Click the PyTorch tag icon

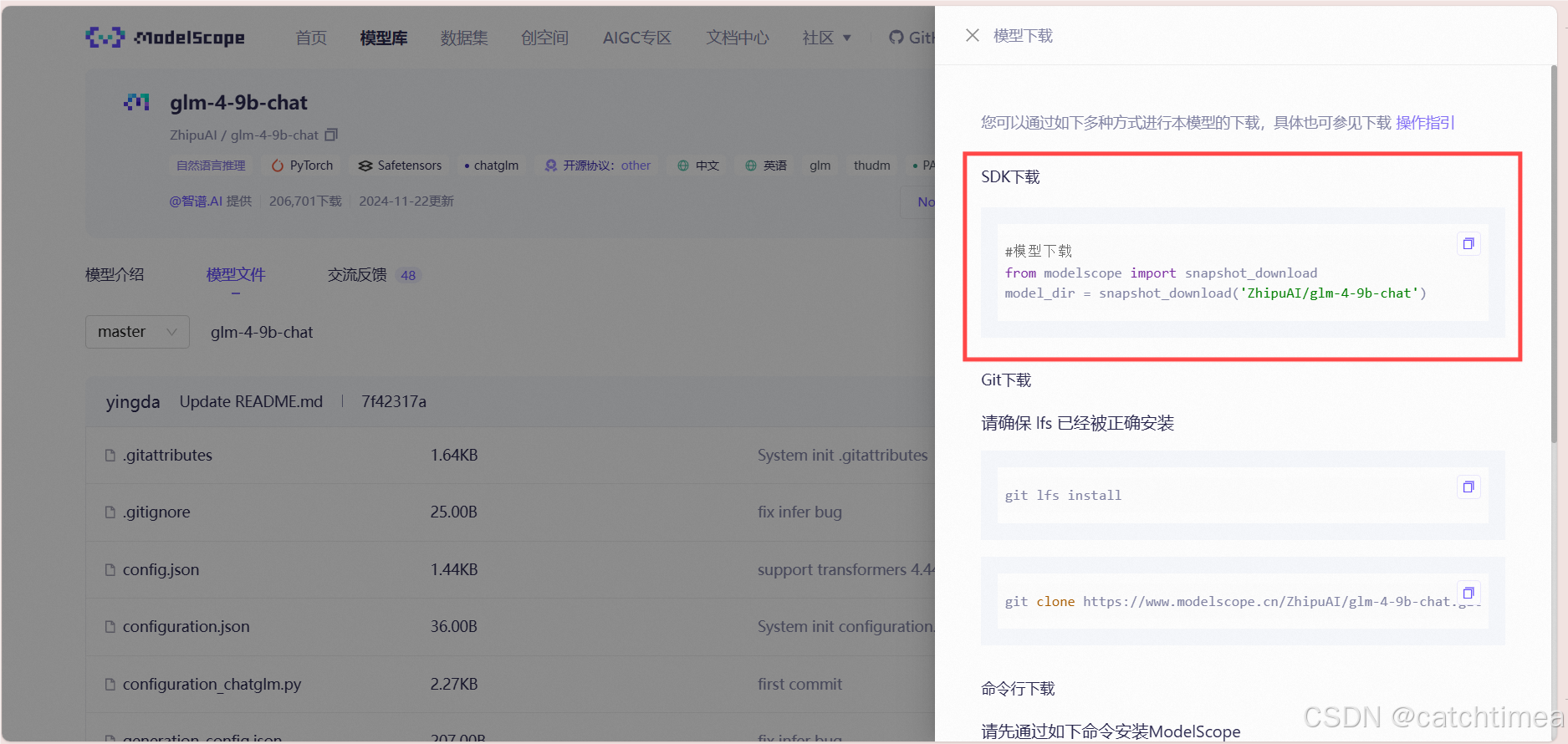[x=278, y=166]
